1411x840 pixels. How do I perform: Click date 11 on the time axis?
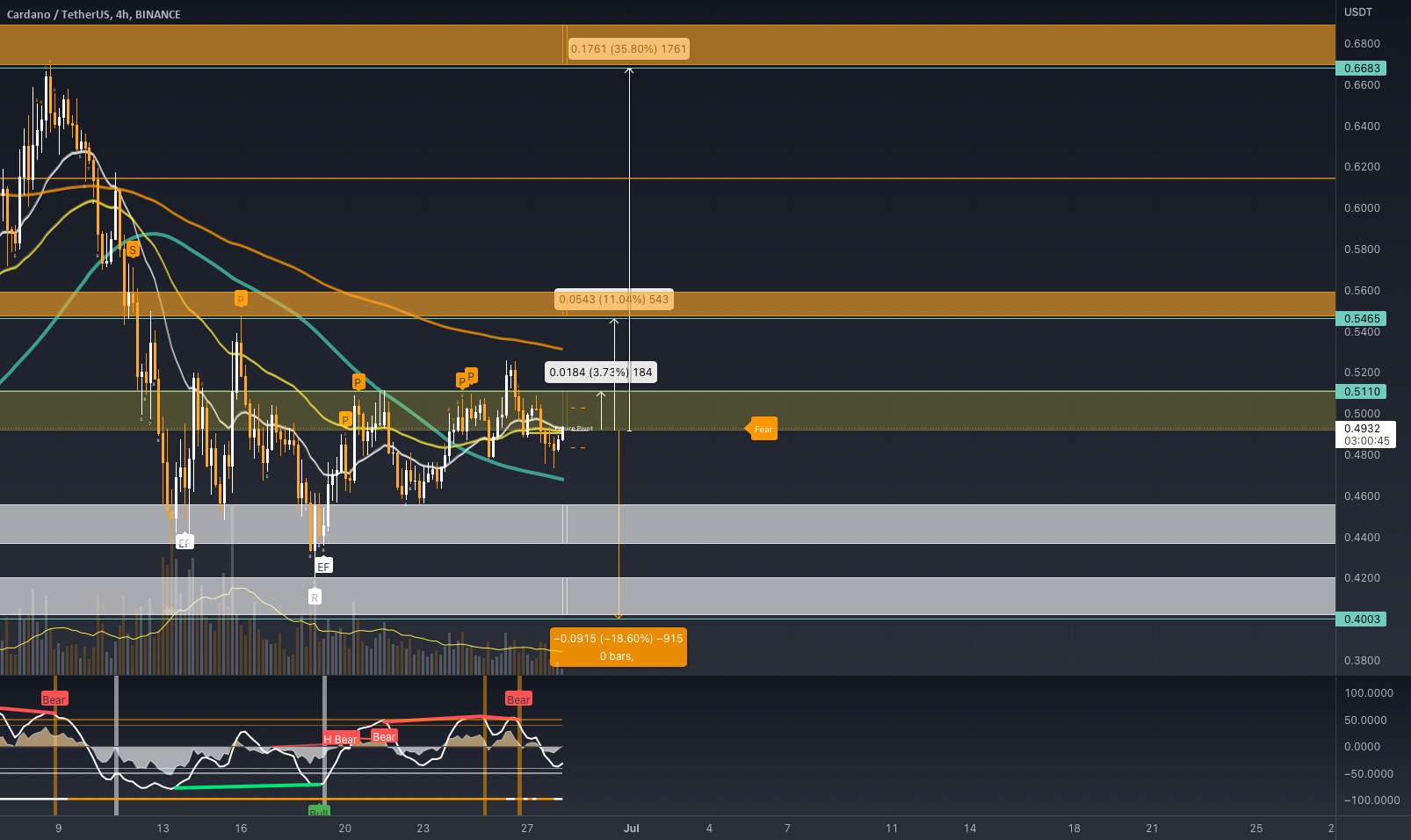click(892, 828)
